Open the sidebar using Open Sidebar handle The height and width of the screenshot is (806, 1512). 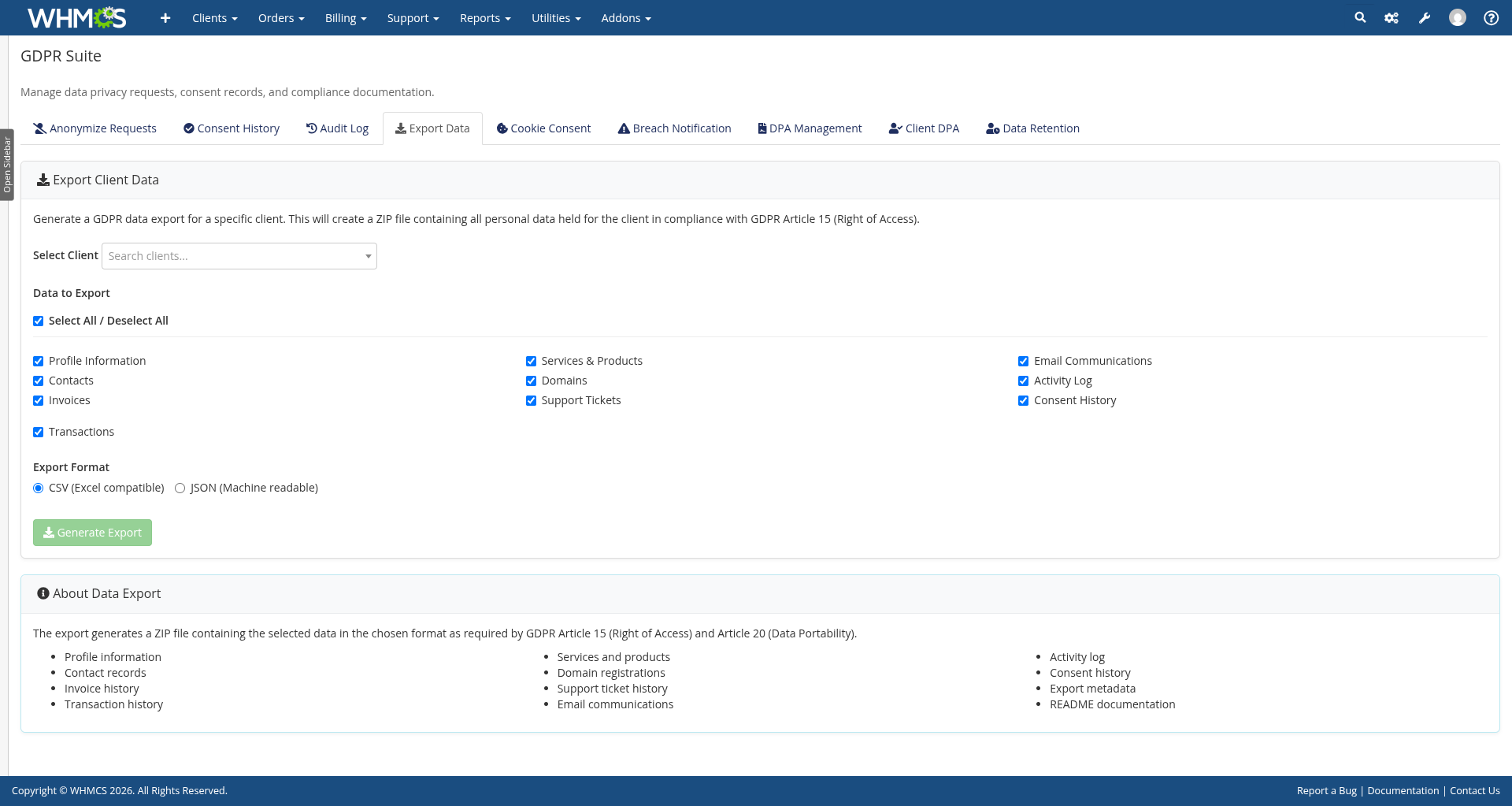(x=7, y=165)
